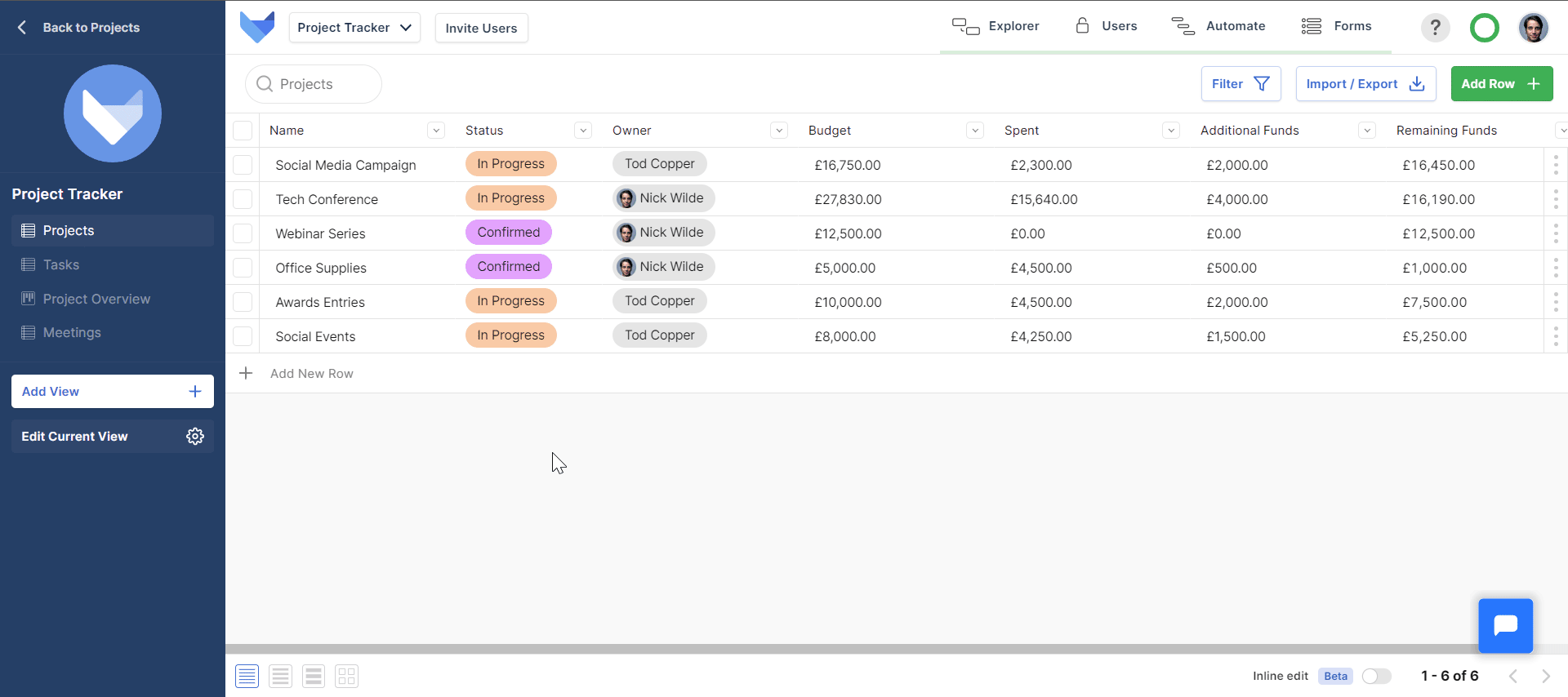Screen dimensions: 1568x697
Task: Toggle the Inline edit switch
Action: coord(1376,676)
